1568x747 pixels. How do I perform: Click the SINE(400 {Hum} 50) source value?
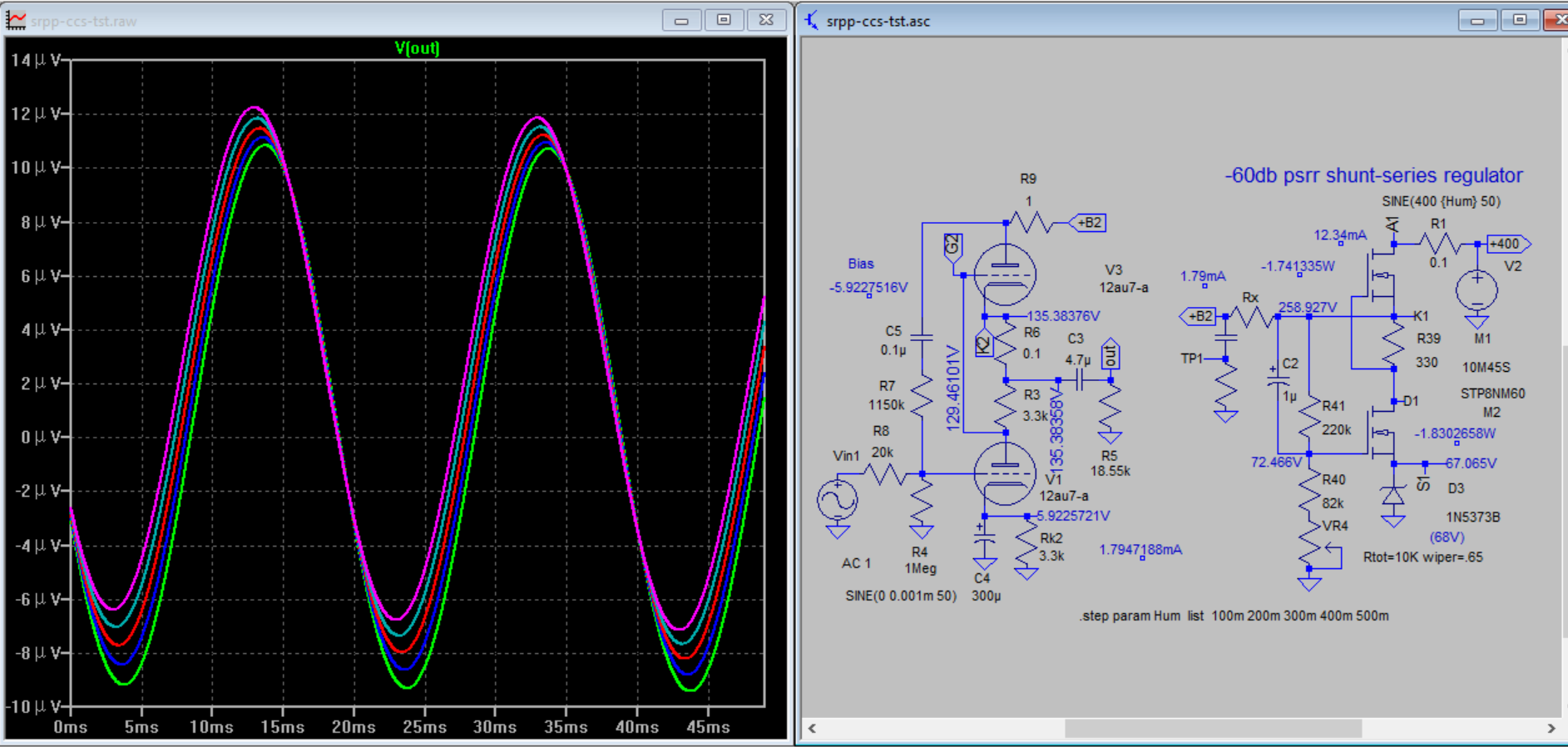tap(1441, 201)
